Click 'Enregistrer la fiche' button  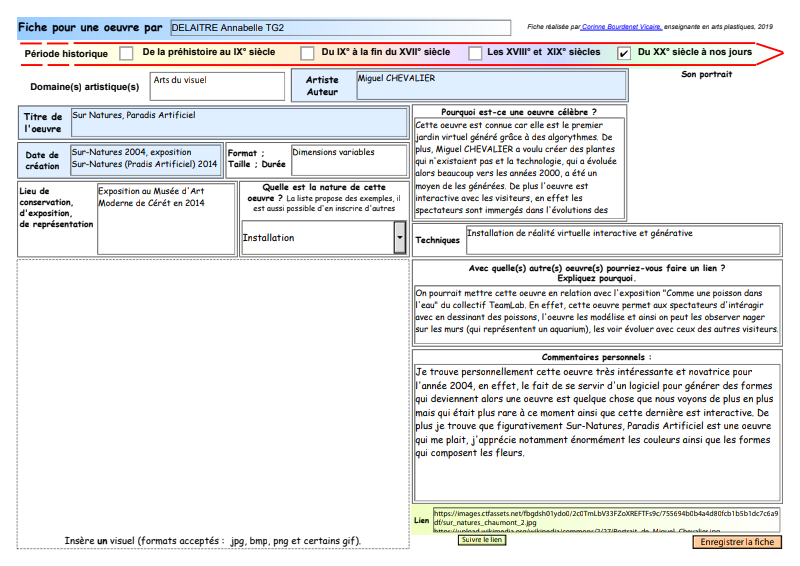[x=737, y=542]
